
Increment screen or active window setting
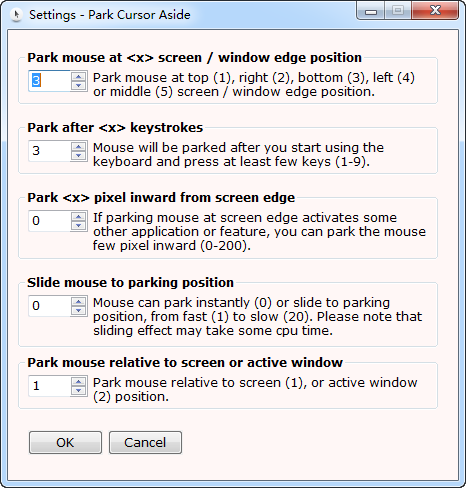pyautogui.click(x=79, y=381)
